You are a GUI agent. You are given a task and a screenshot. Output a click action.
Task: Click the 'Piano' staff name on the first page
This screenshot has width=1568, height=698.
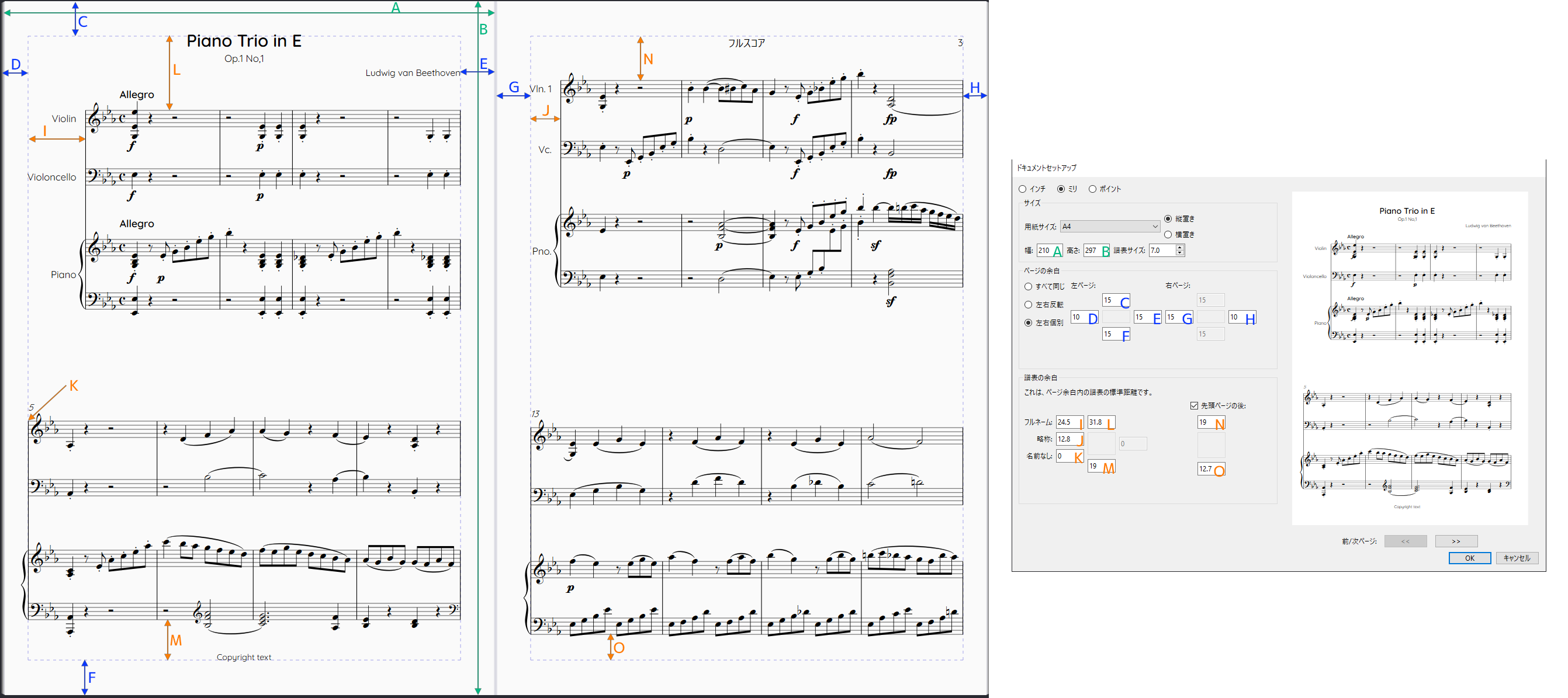[63, 275]
